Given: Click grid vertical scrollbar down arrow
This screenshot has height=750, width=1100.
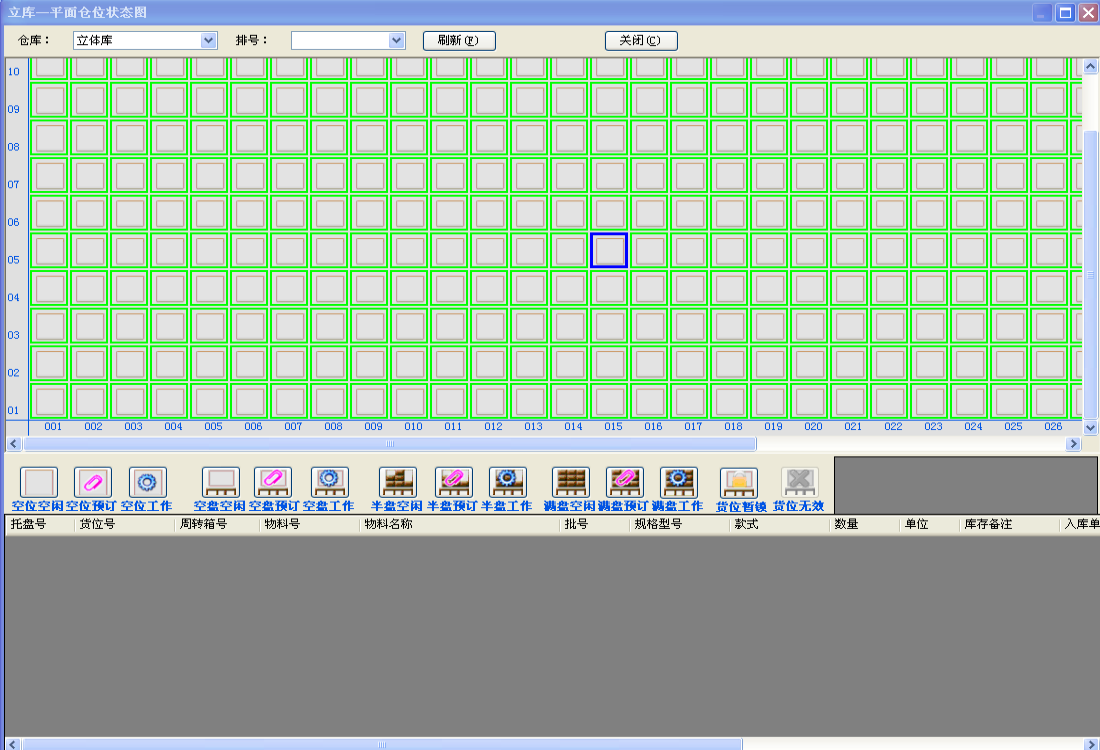Looking at the screenshot, I should coord(1090,427).
